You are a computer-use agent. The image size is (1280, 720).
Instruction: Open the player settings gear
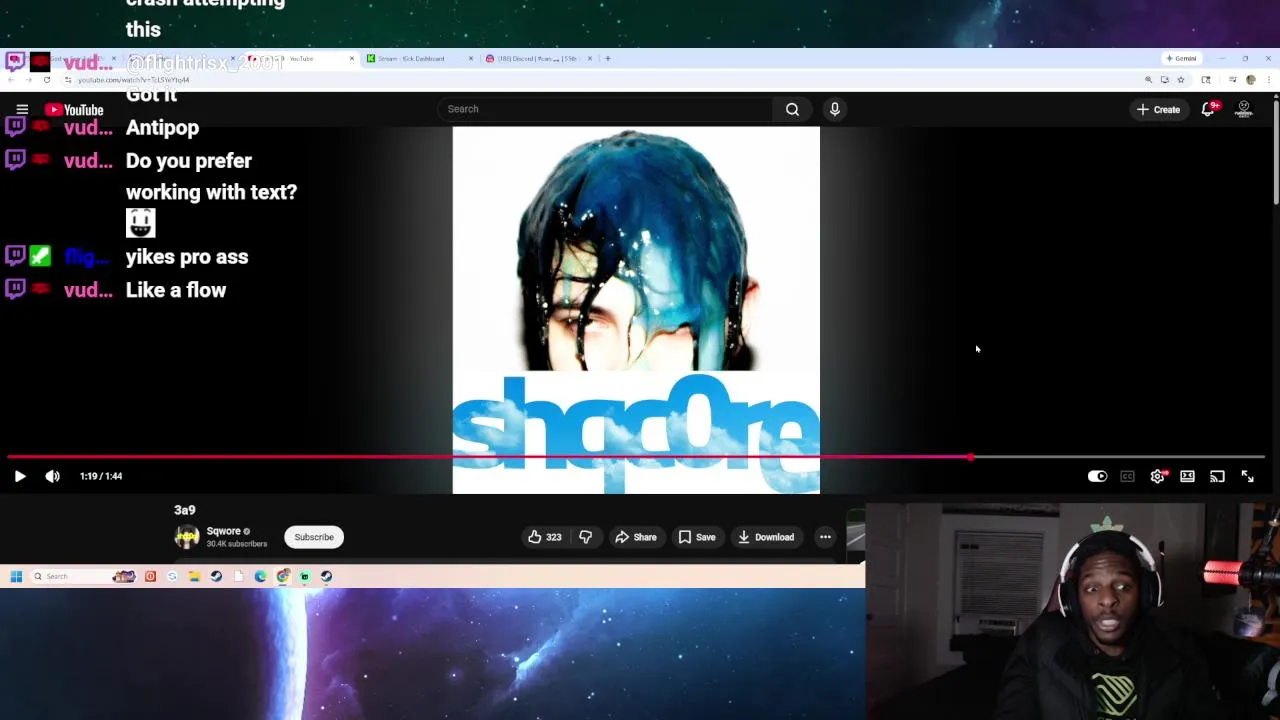tap(1157, 477)
